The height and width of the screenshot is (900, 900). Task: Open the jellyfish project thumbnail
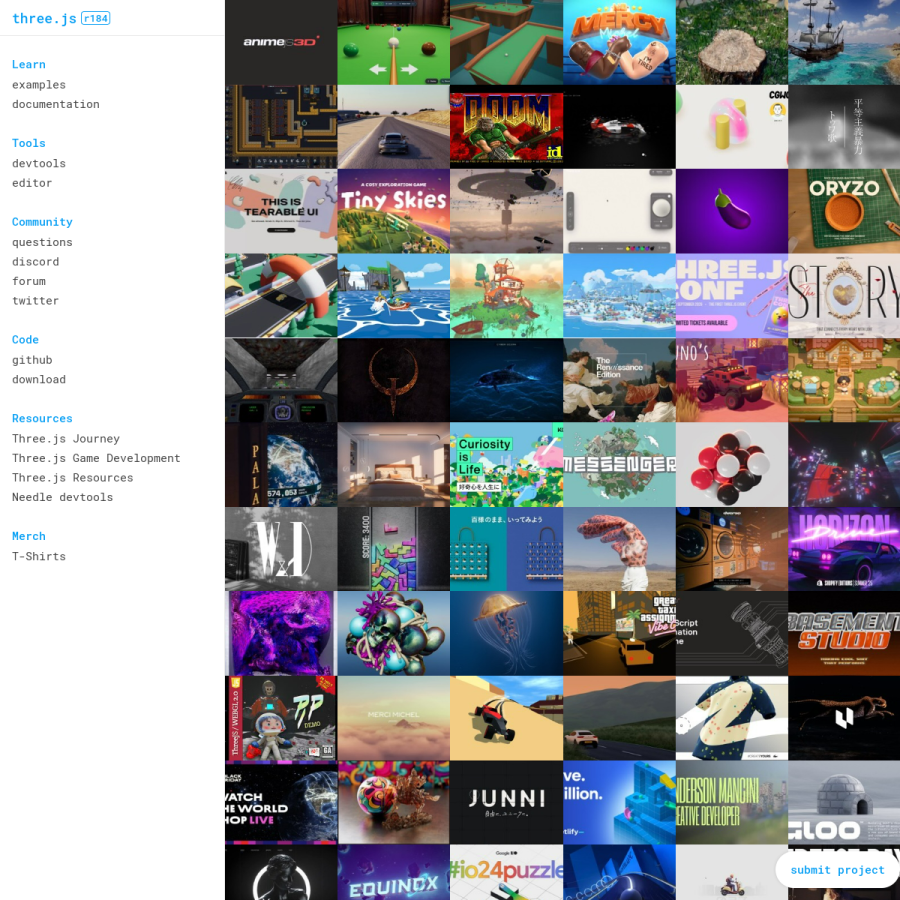pyautogui.click(x=506, y=633)
